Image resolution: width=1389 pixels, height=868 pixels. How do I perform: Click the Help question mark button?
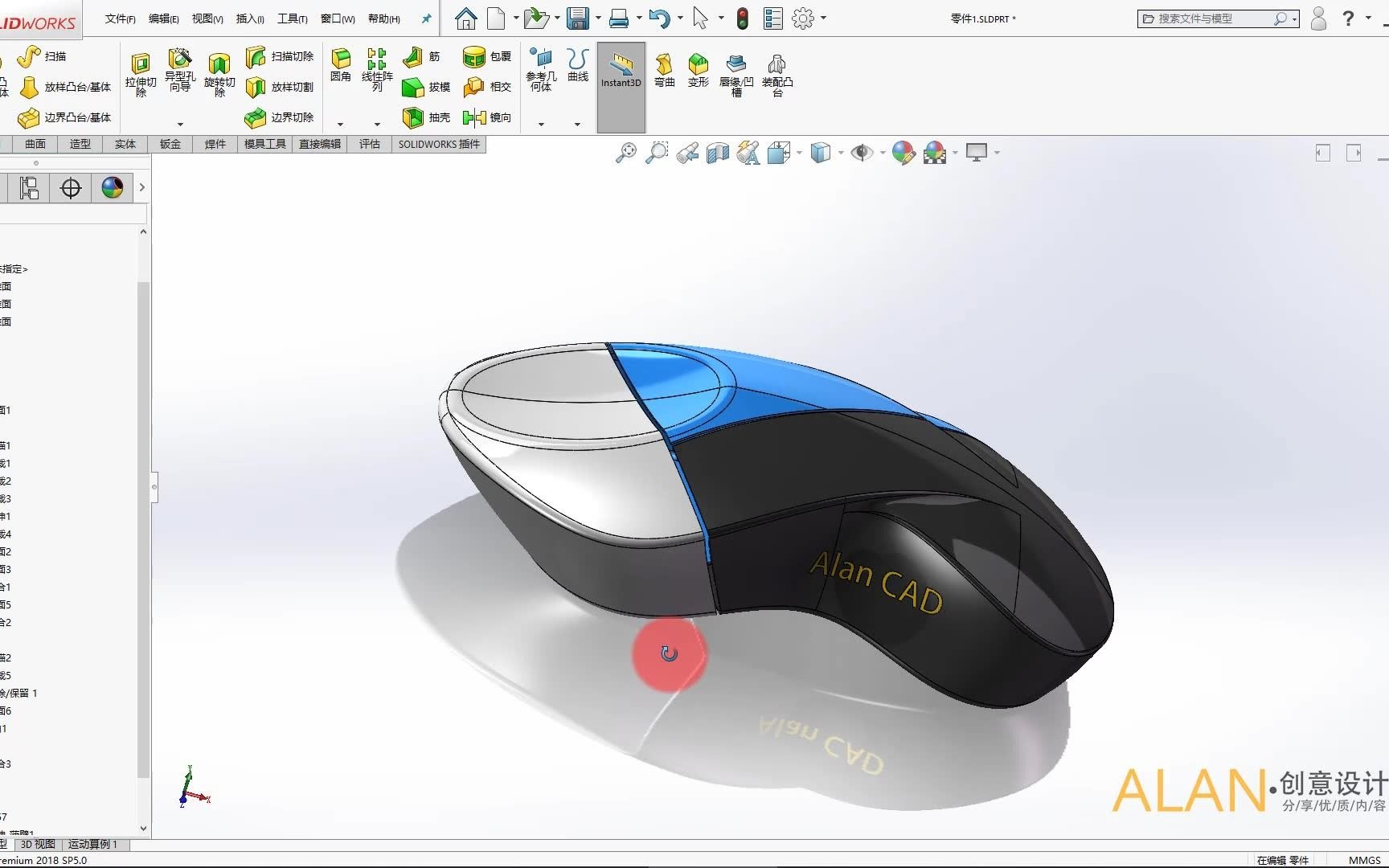[x=1347, y=18]
